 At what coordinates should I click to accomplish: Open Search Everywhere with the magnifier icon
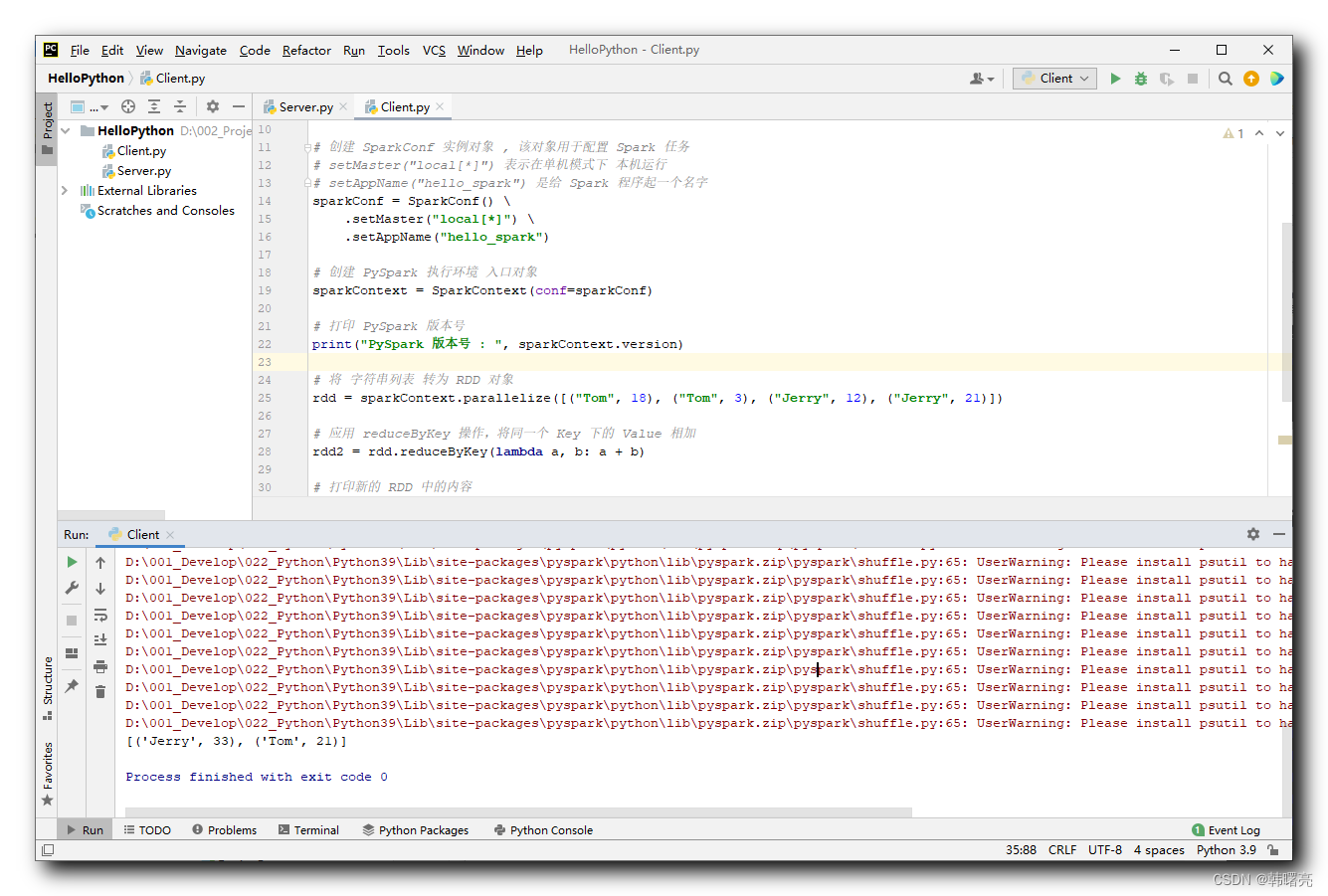(x=1225, y=78)
